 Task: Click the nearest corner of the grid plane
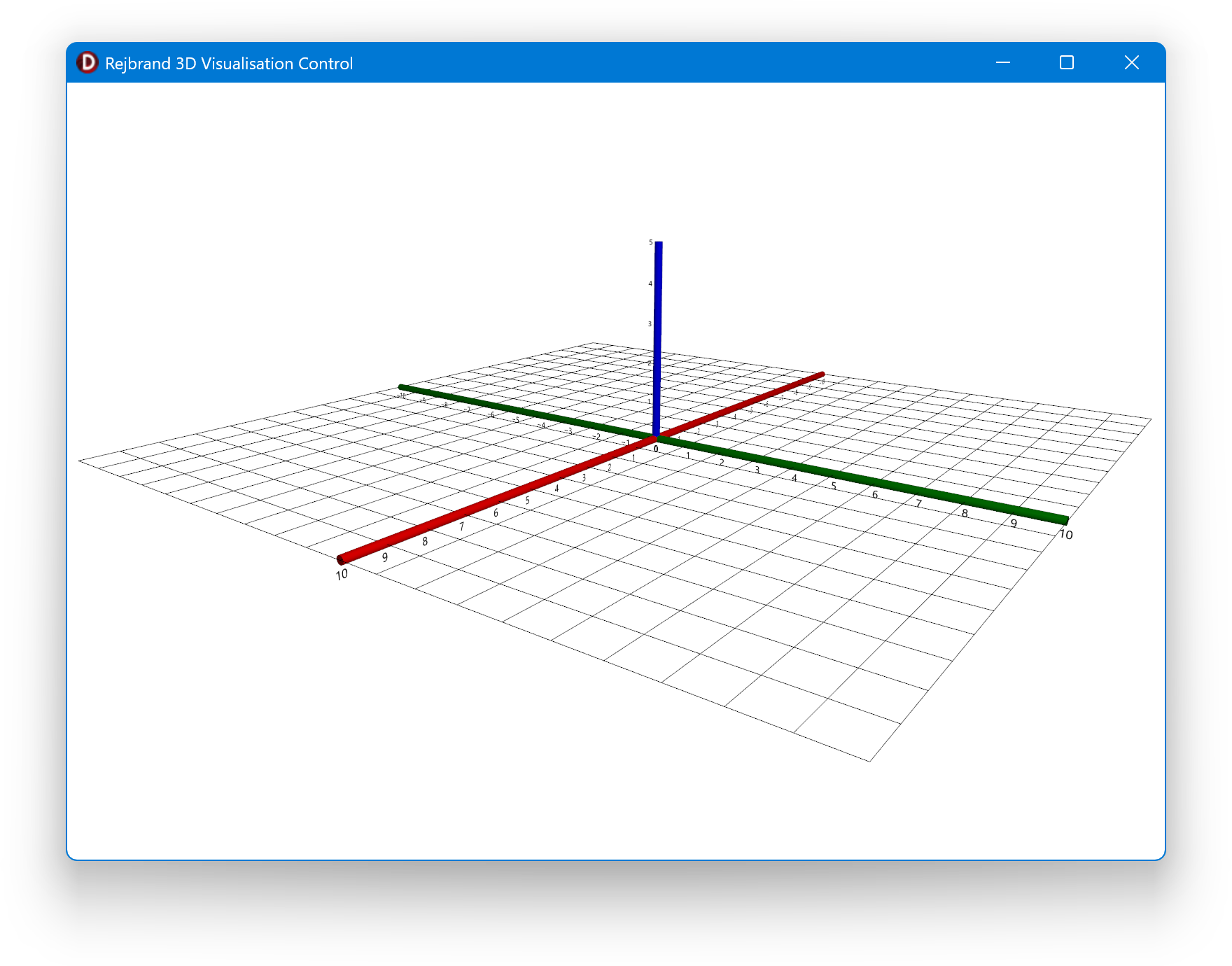869,760
